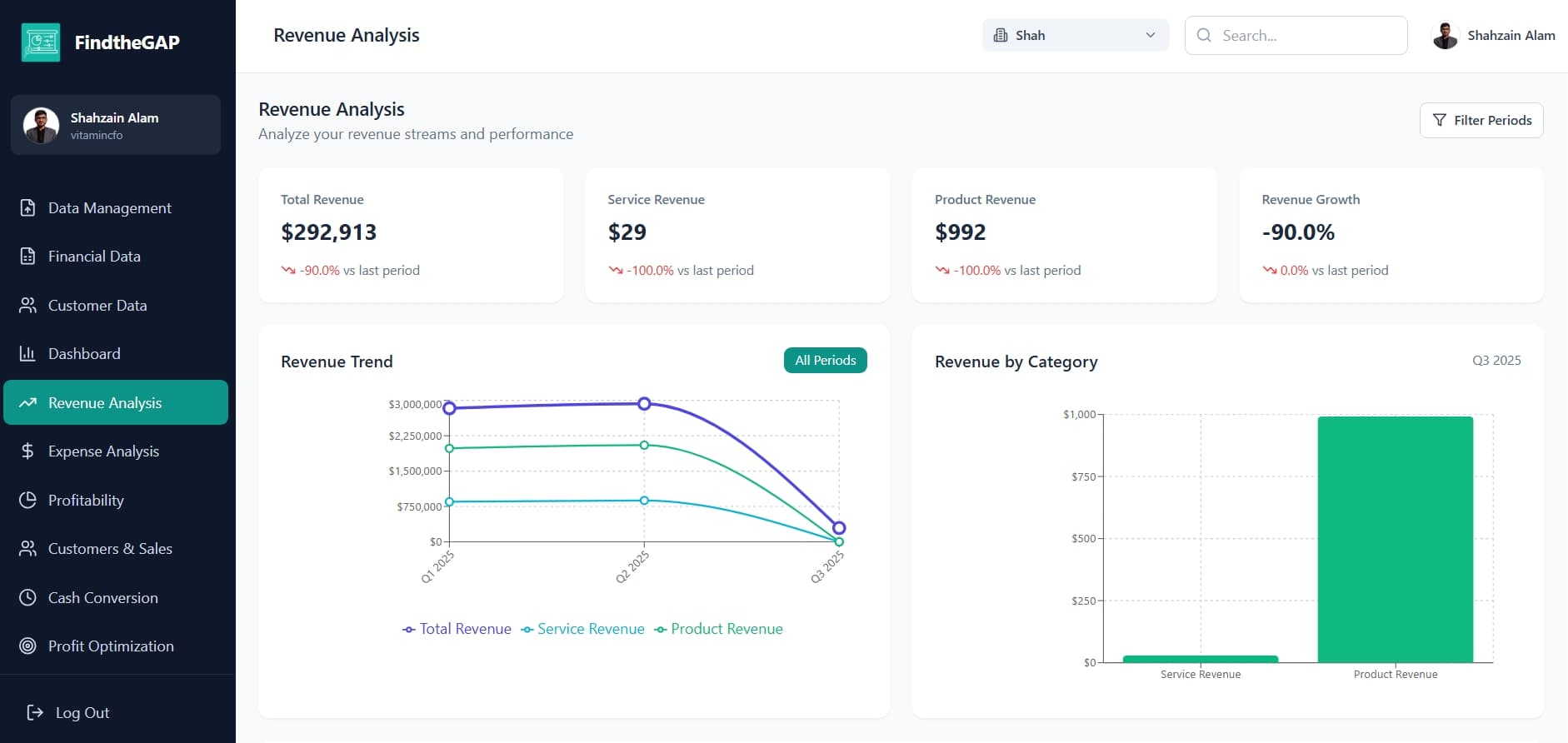Click the Q2 2025 Total Revenue data point
Viewport: 1568px width, 743px height.
pos(644,404)
